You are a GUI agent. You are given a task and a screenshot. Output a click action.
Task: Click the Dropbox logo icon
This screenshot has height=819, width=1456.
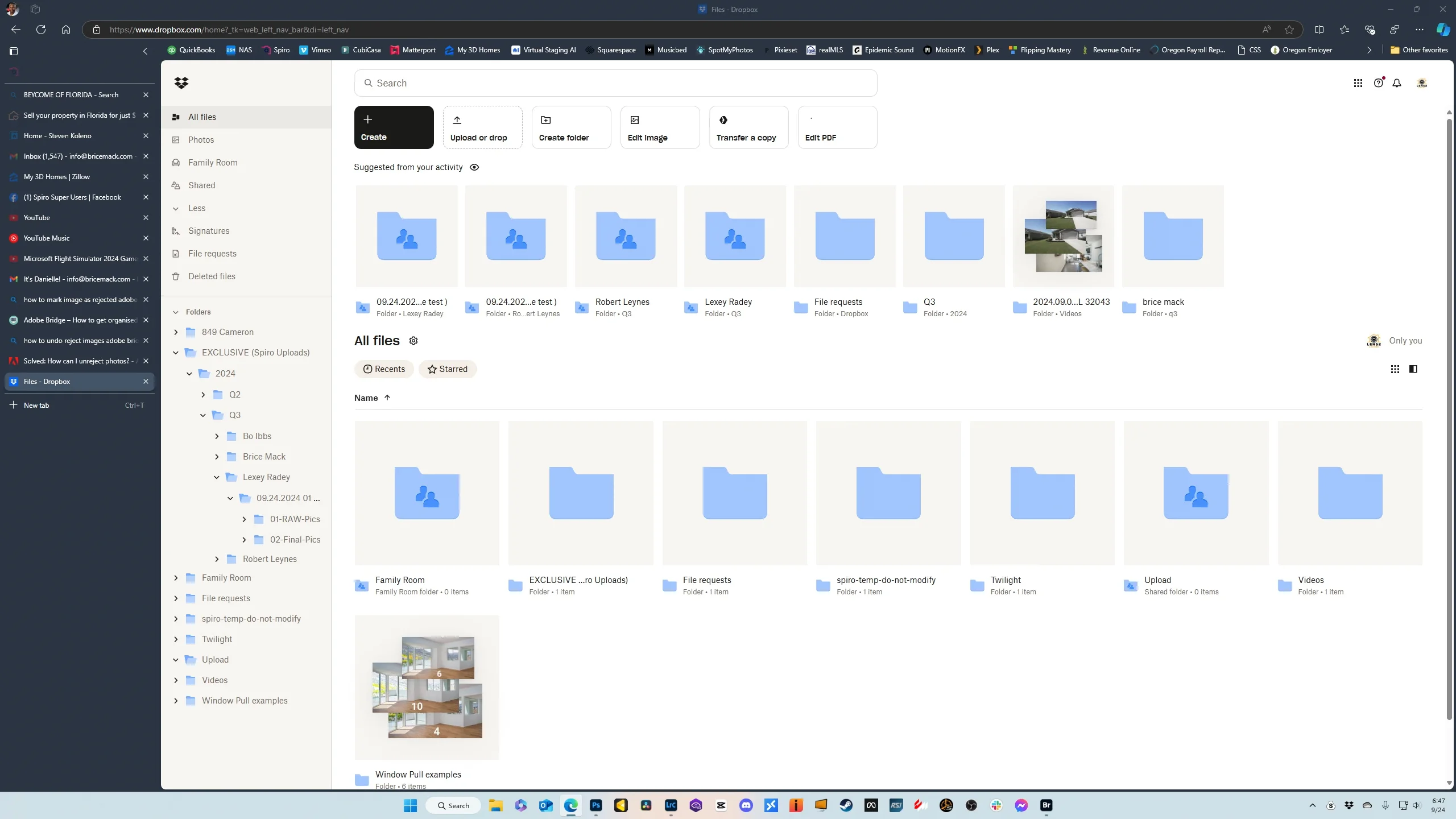coord(181,83)
